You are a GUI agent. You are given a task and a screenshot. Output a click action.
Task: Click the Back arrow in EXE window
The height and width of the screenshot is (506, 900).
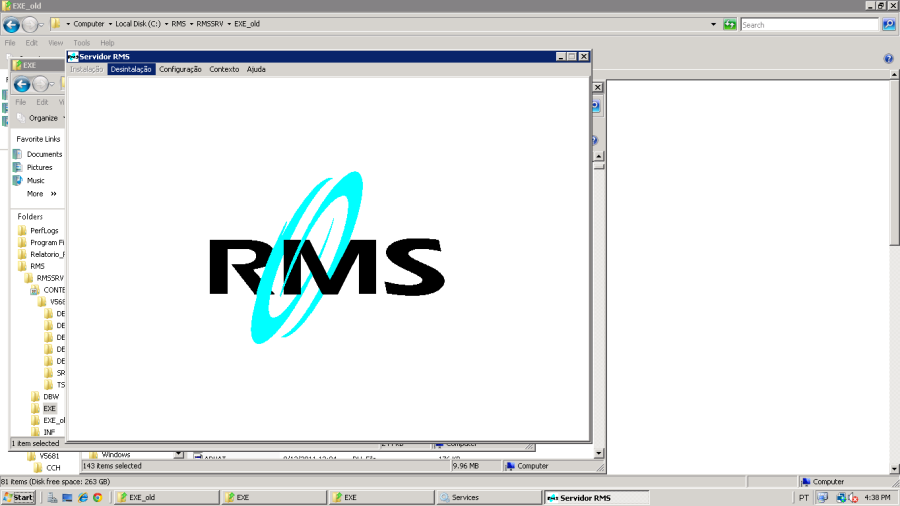22,84
